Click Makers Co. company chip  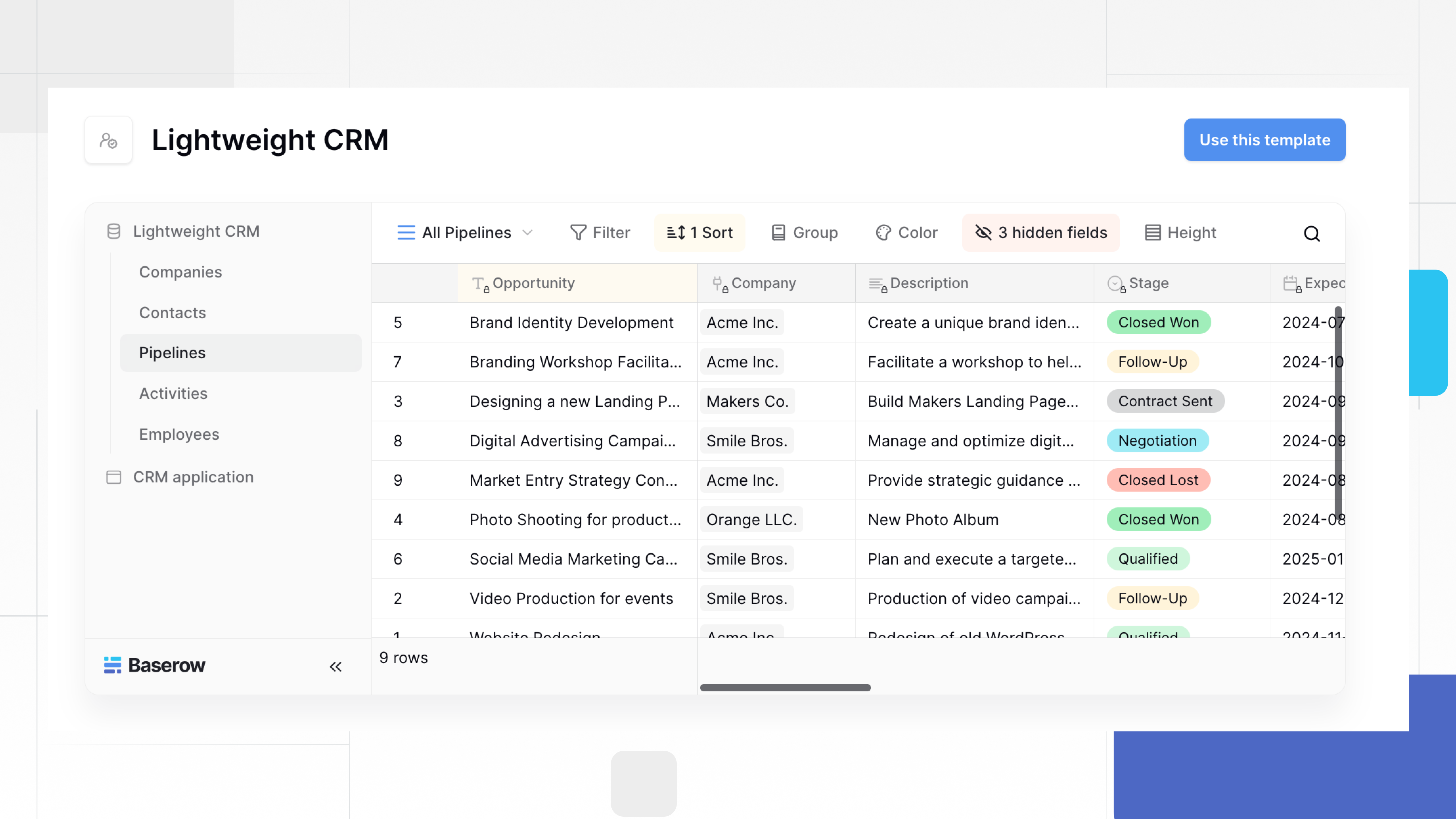[747, 401]
